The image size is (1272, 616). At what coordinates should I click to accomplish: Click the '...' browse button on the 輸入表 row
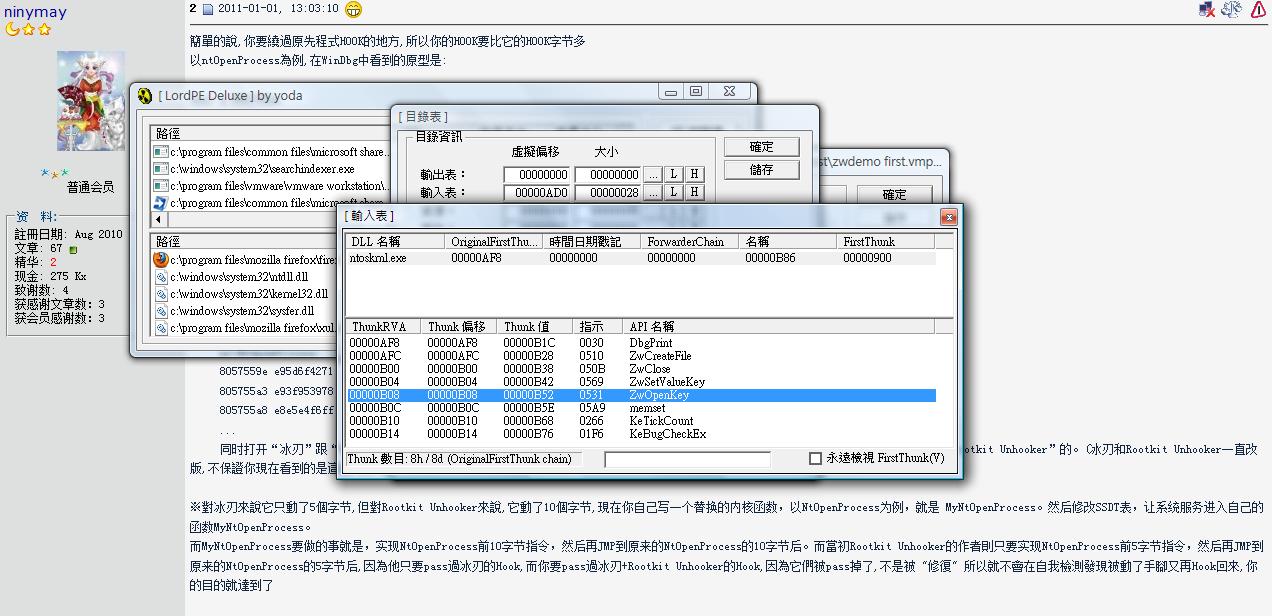click(x=653, y=192)
